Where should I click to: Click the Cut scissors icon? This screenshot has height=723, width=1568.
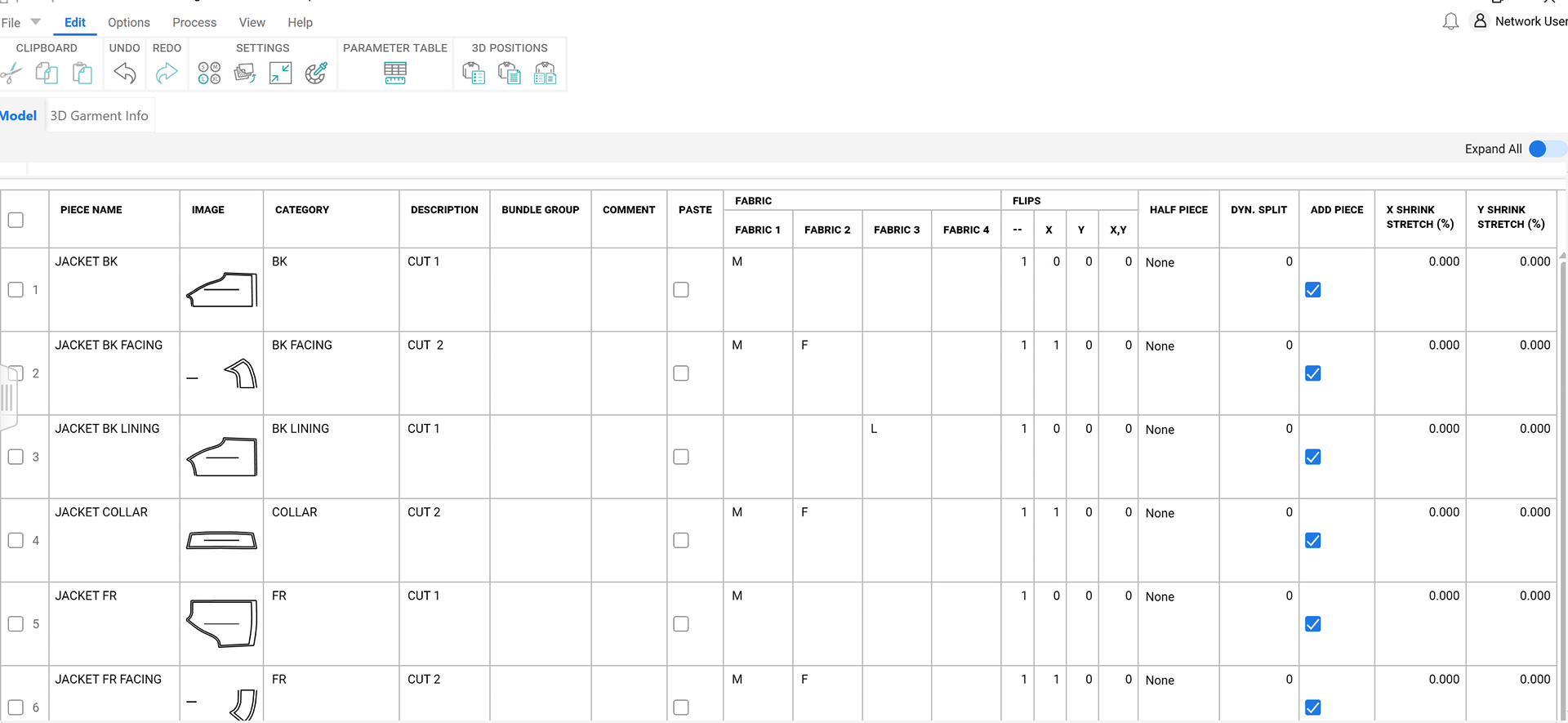11,74
